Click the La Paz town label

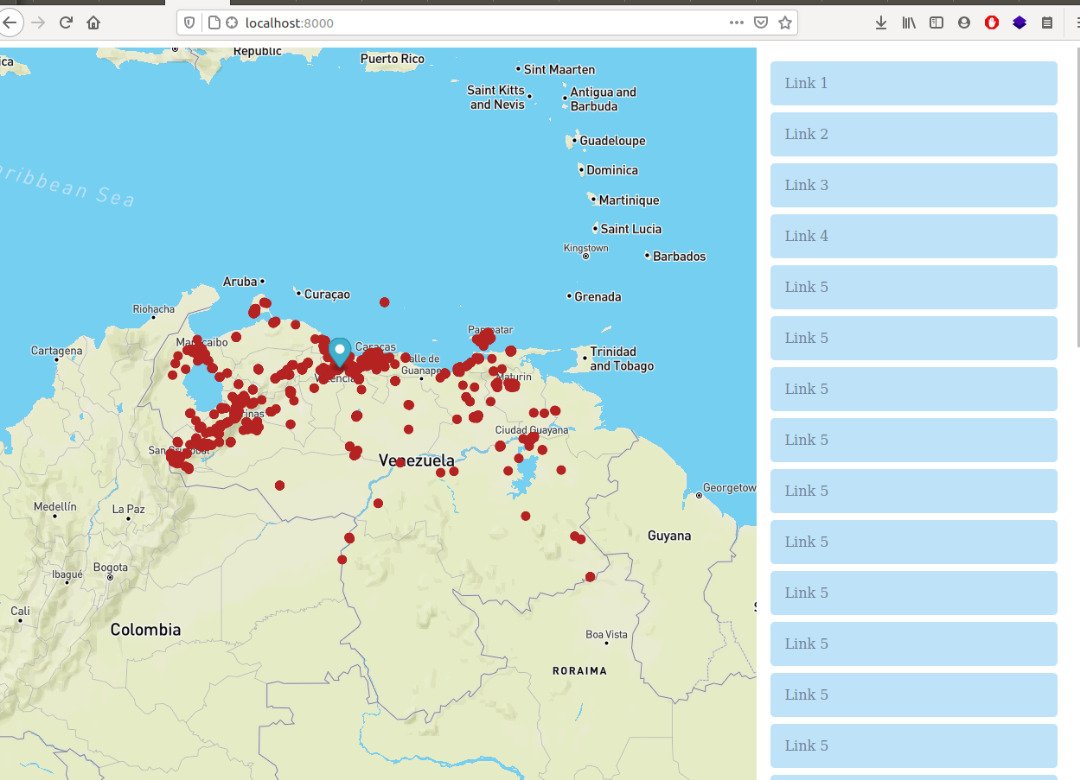pyautogui.click(x=128, y=509)
